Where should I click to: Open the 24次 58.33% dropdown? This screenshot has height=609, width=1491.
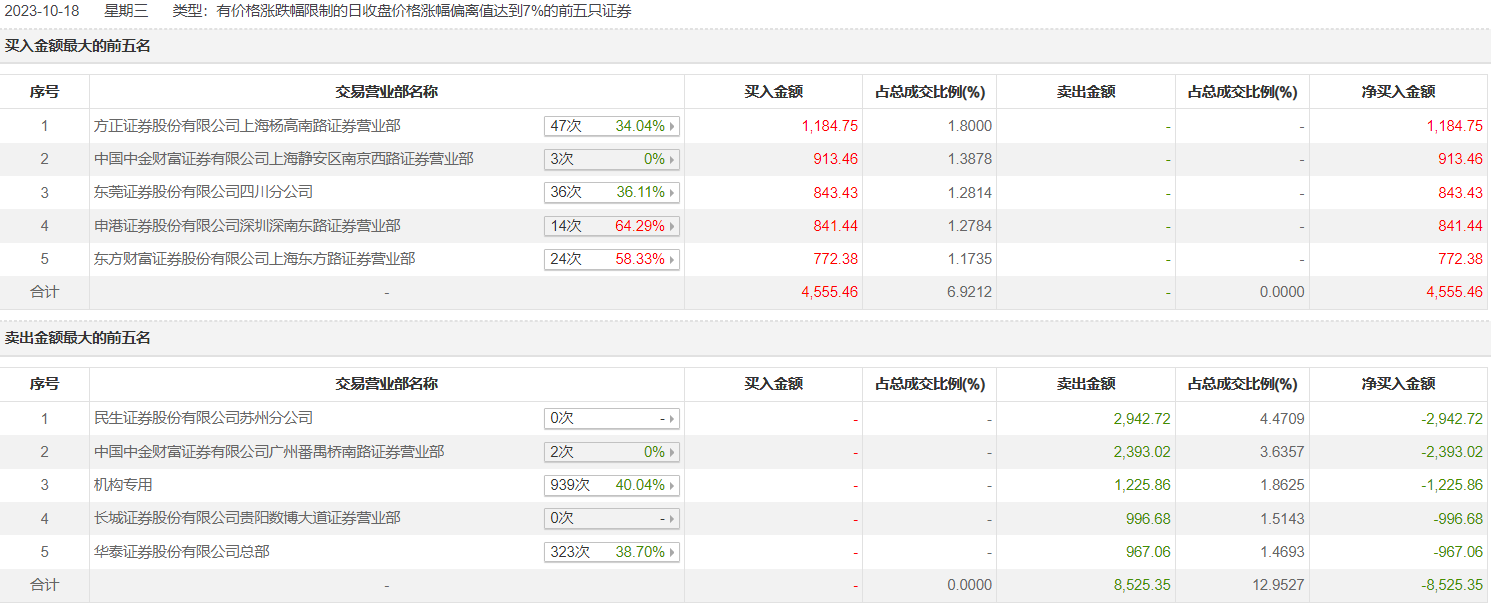(x=611, y=259)
